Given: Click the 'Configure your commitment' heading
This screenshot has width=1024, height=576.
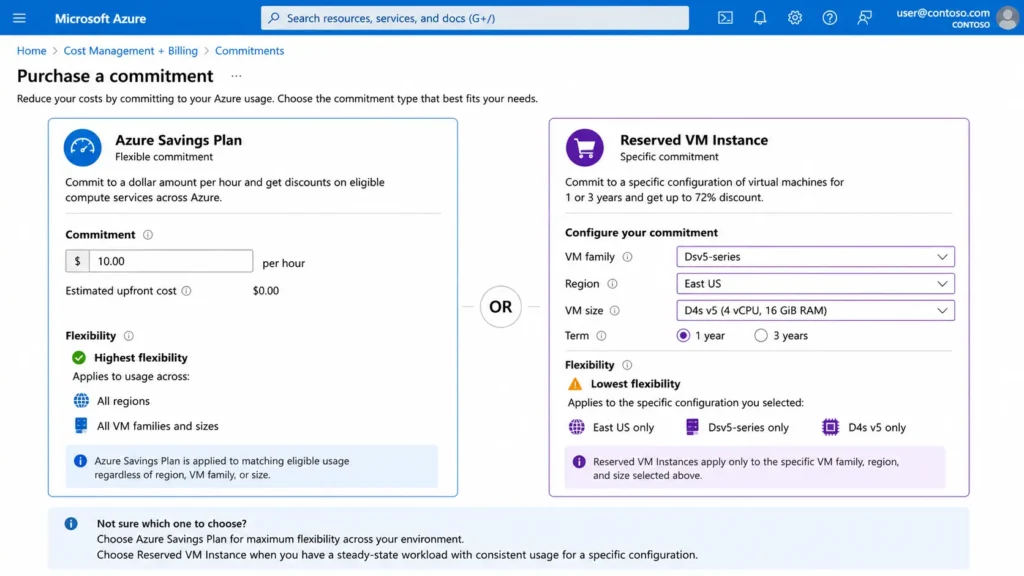Looking at the screenshot, I should [x=641, y=232].
